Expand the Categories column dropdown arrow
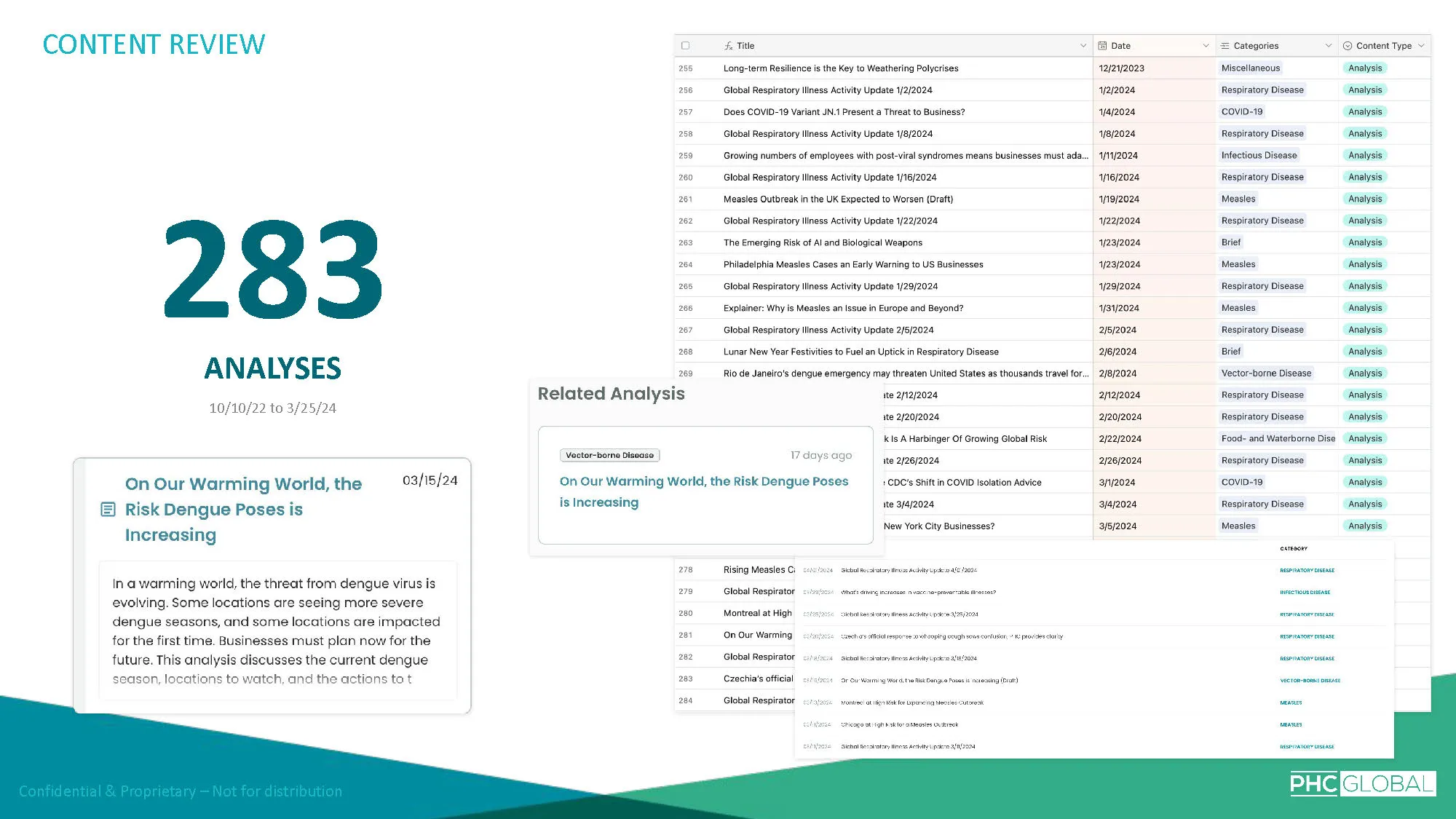1456x819 pixels. point(1328,46)
